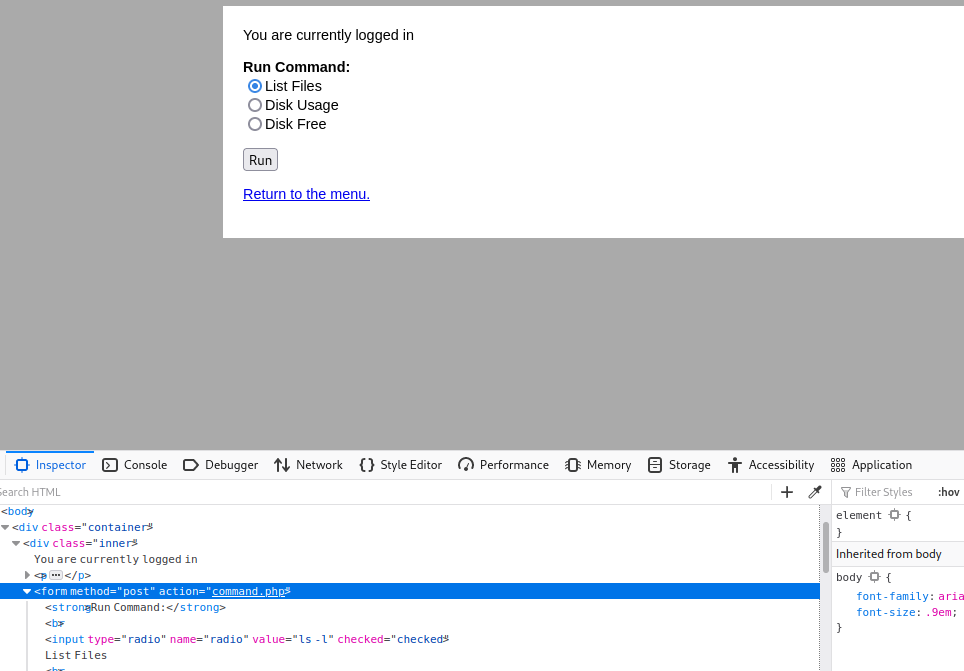This screenshot has width=964, height=671.
Task: Choose the Disk Free radio option
Action: (255, 124)
